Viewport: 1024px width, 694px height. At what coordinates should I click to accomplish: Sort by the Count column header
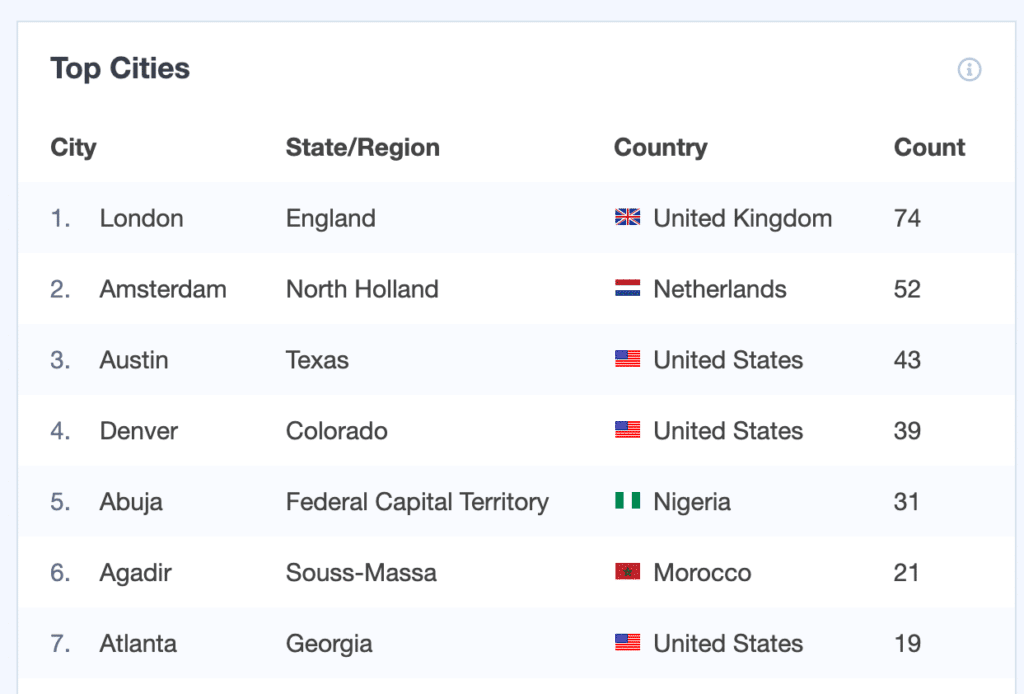pos(929,147)
